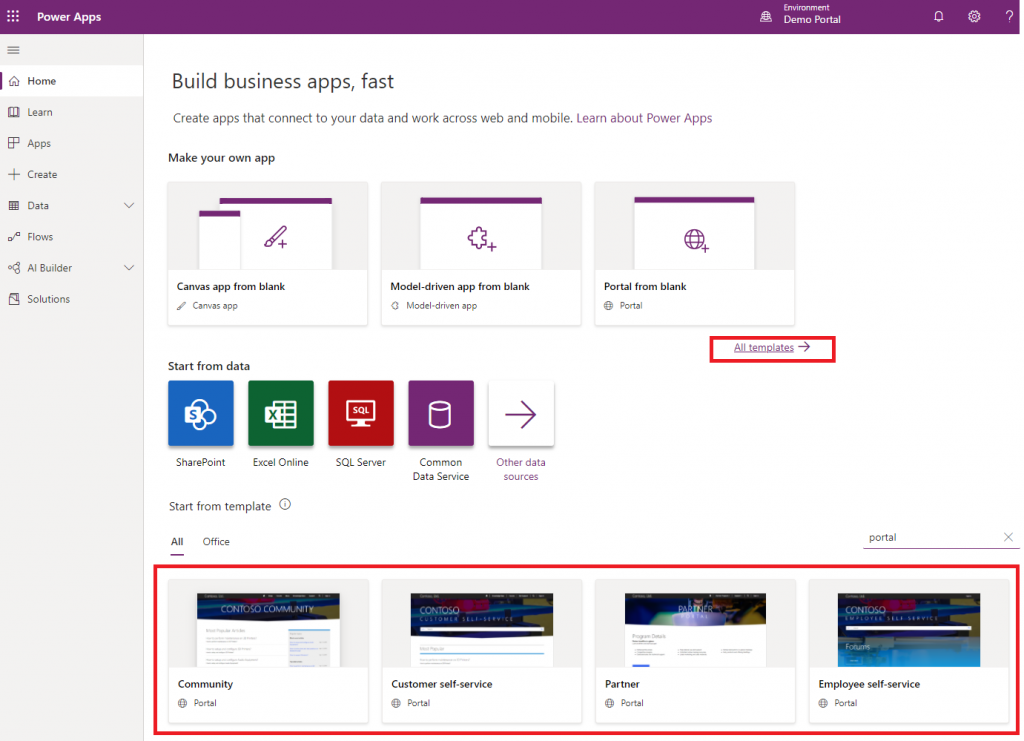Viewport: 1024px width, 741px height.
Task: Clear the portal search box text
Action: click(1008, 537)
